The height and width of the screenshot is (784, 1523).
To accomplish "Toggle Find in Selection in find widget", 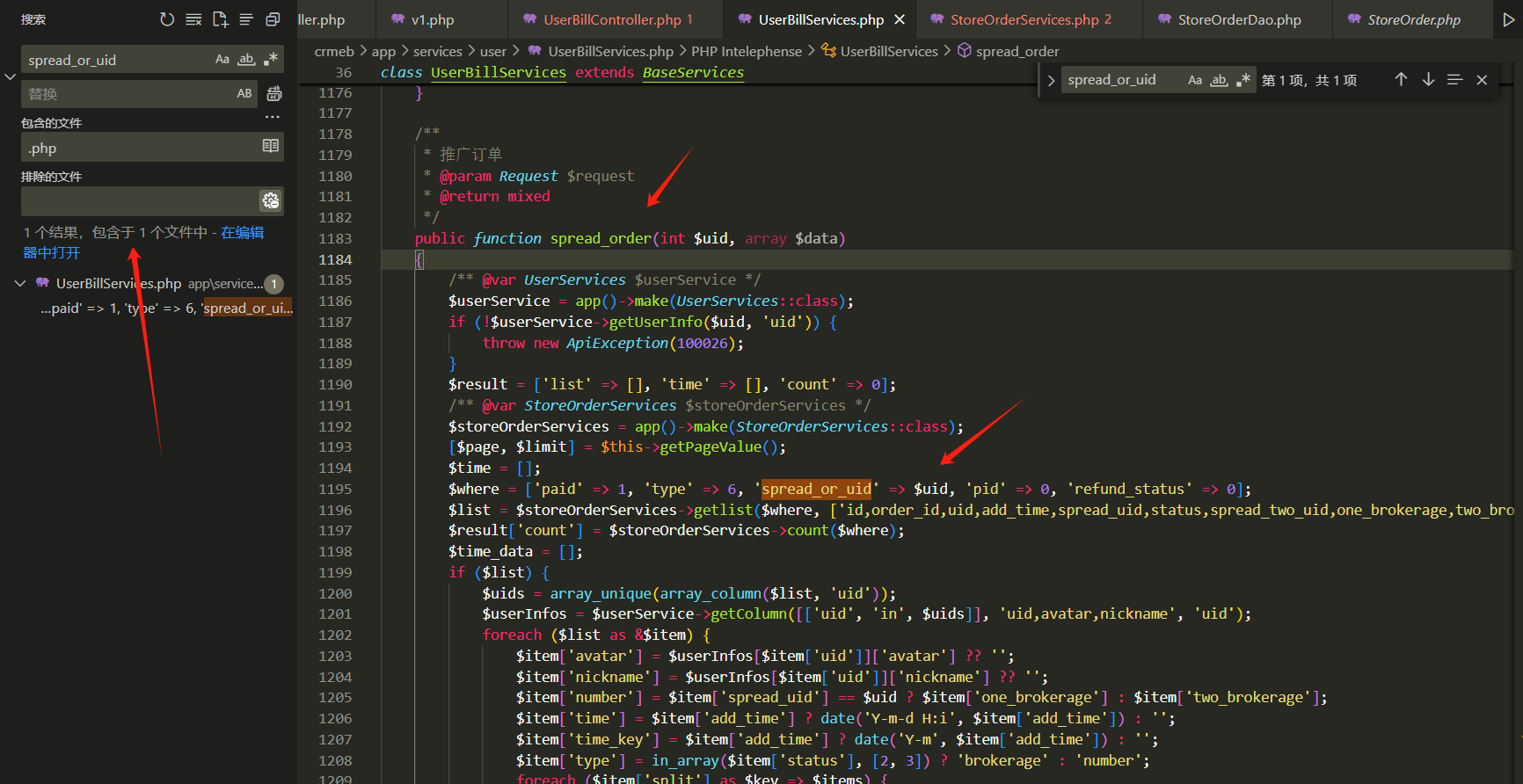I will [1455, 80].
